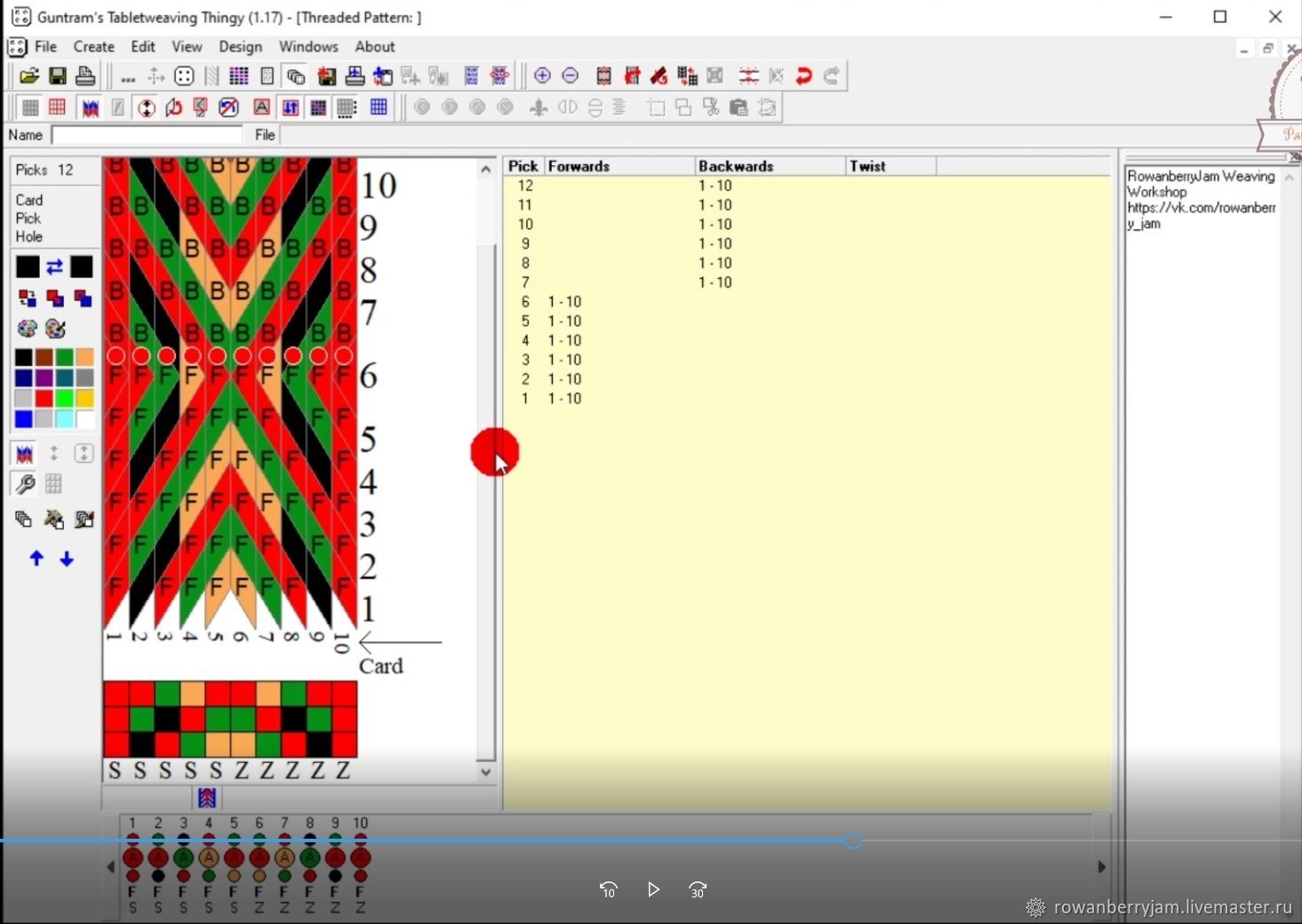Click the small pattern icon below the threading chart

[x=207, y=798]
